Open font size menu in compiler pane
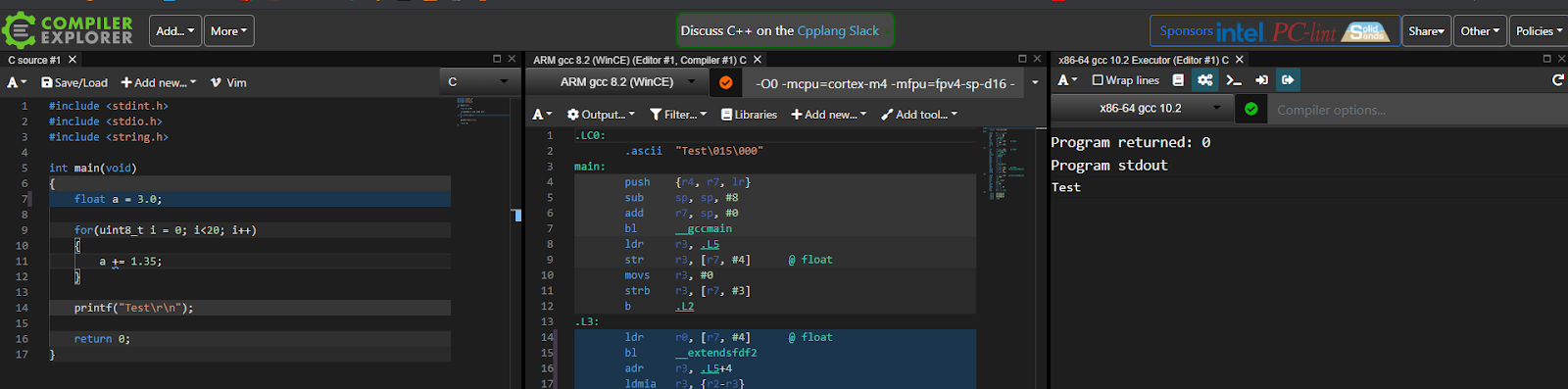 tap(542, 115)
